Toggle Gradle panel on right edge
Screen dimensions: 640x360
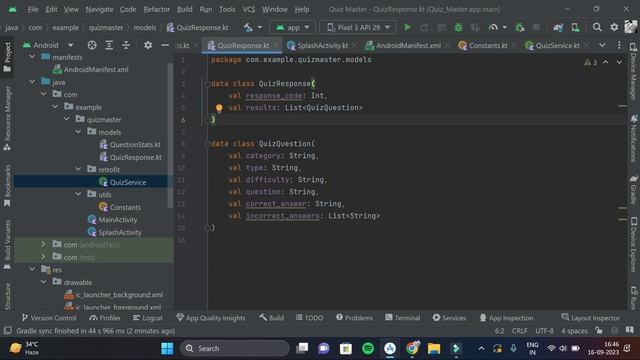(633, 190)
